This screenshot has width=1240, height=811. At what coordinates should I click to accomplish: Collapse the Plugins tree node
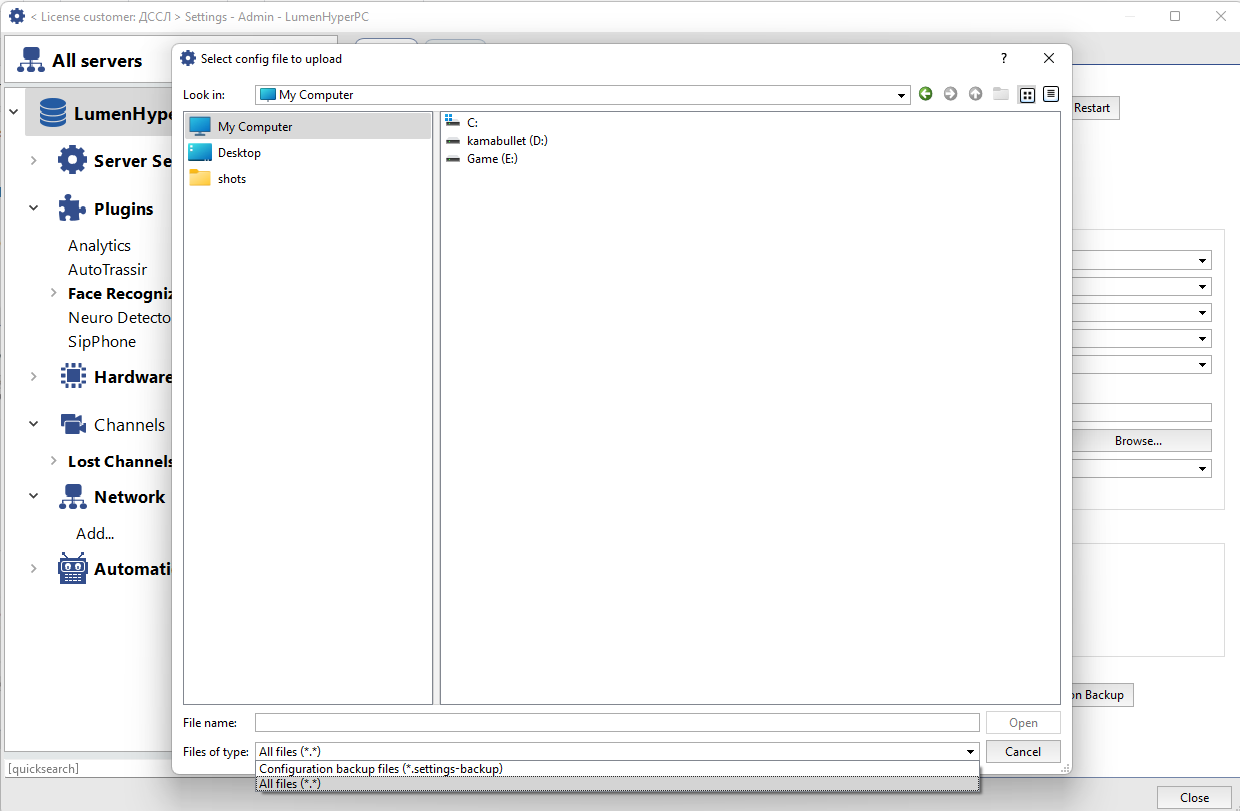coord(33,209)
